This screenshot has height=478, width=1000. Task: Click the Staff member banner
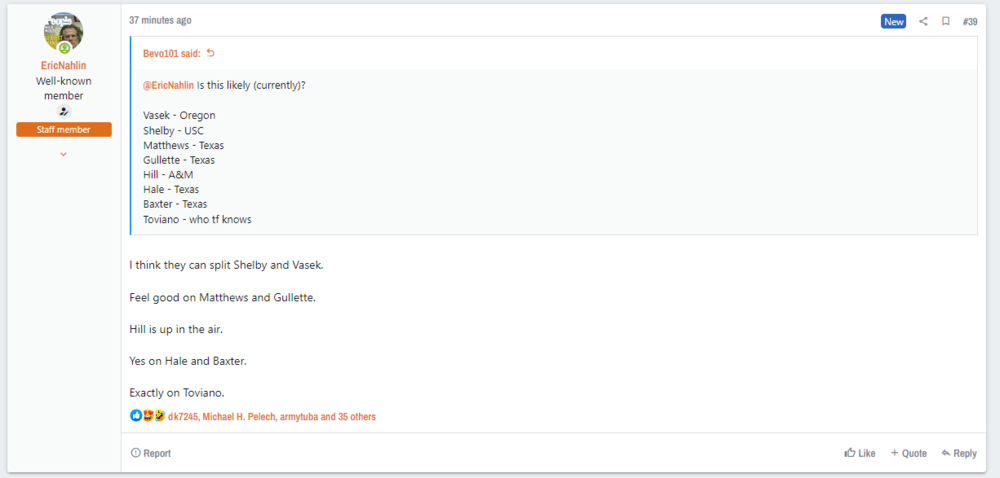64,130
